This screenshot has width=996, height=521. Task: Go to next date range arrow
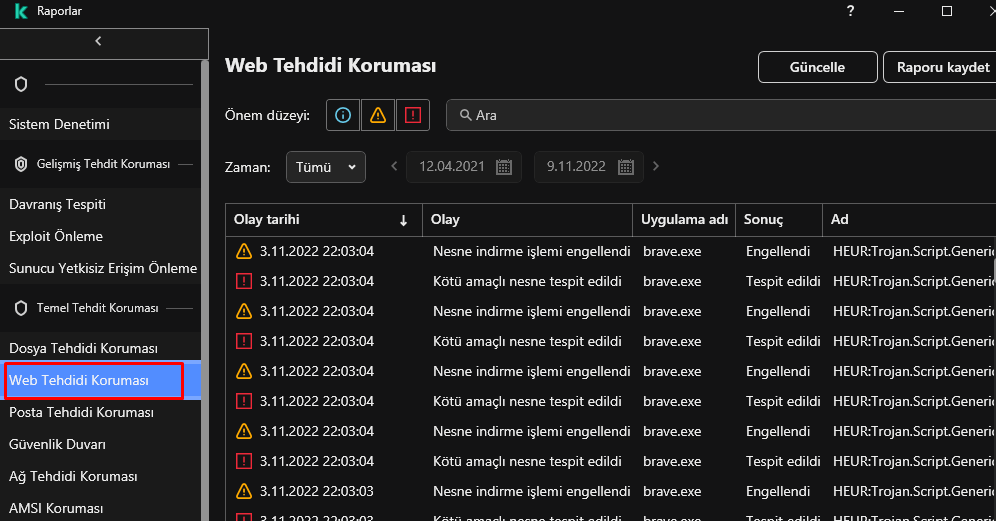(x=656, y=166)
